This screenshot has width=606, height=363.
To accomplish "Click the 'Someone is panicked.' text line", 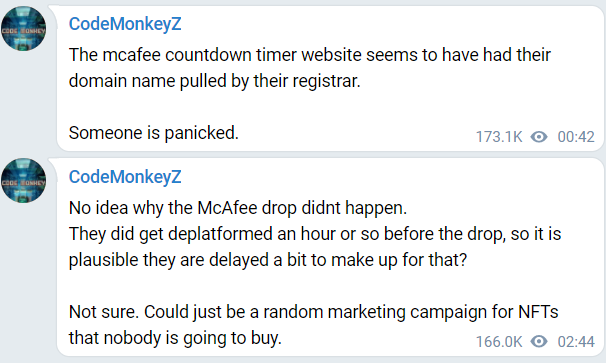I will [x=153, y=133].
